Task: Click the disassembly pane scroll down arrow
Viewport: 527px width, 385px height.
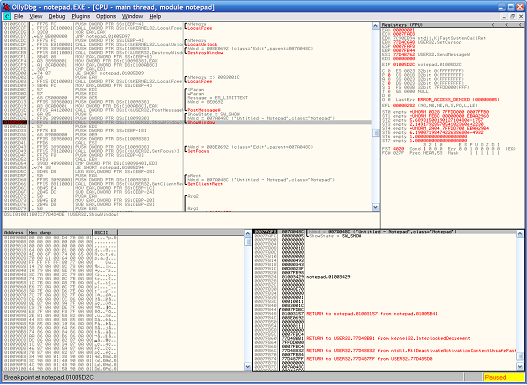Action: 376,207
